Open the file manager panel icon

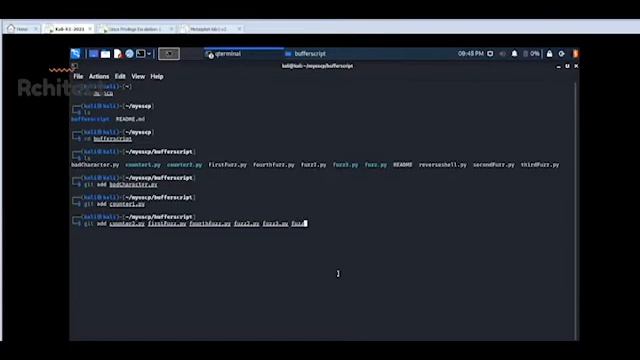pyautogui.click(x=105, y=54)
